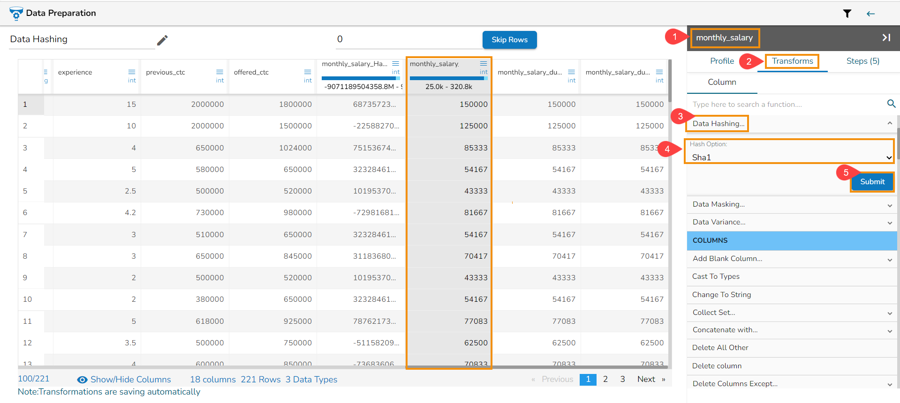Expand the Data Masking section

(x=790, y=205)
